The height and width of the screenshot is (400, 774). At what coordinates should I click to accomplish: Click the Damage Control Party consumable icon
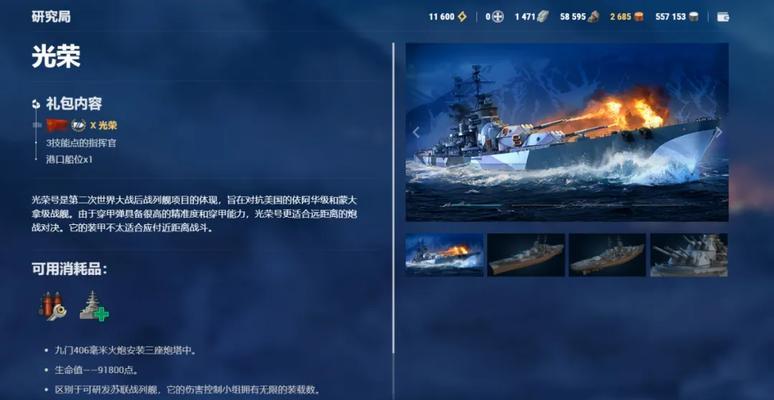[x=52, y=306]
